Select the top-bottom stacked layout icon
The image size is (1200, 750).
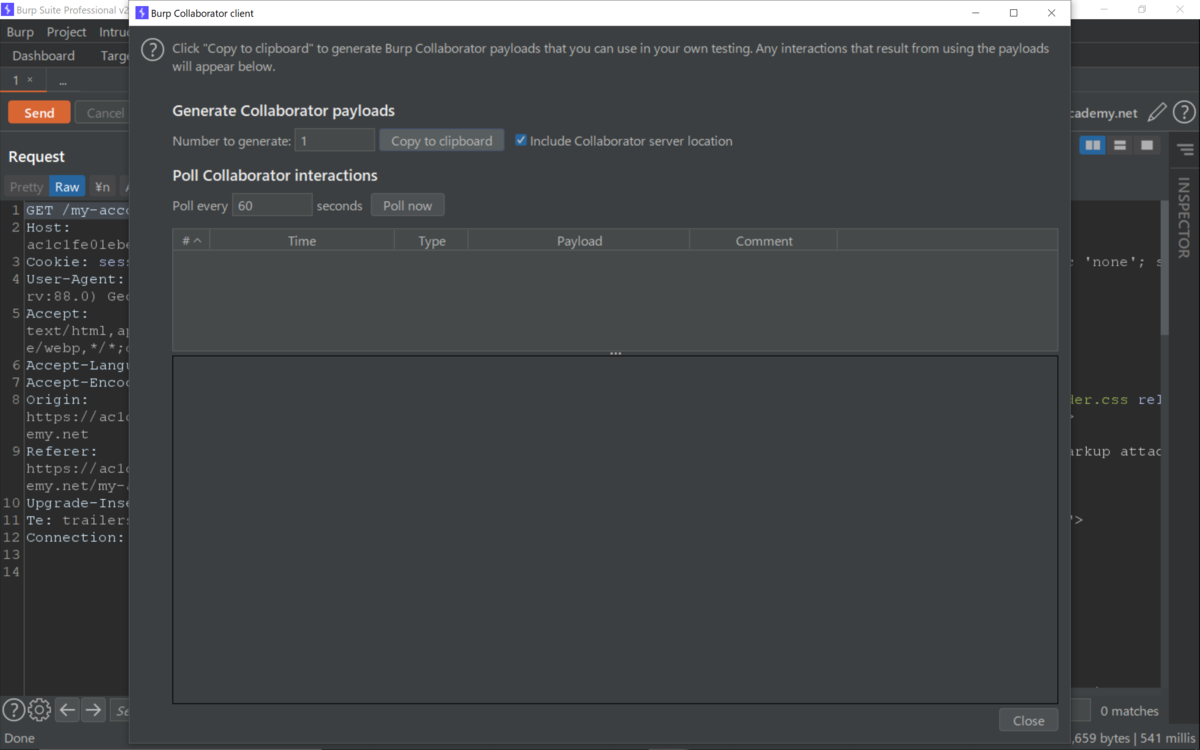point(1120,146)
